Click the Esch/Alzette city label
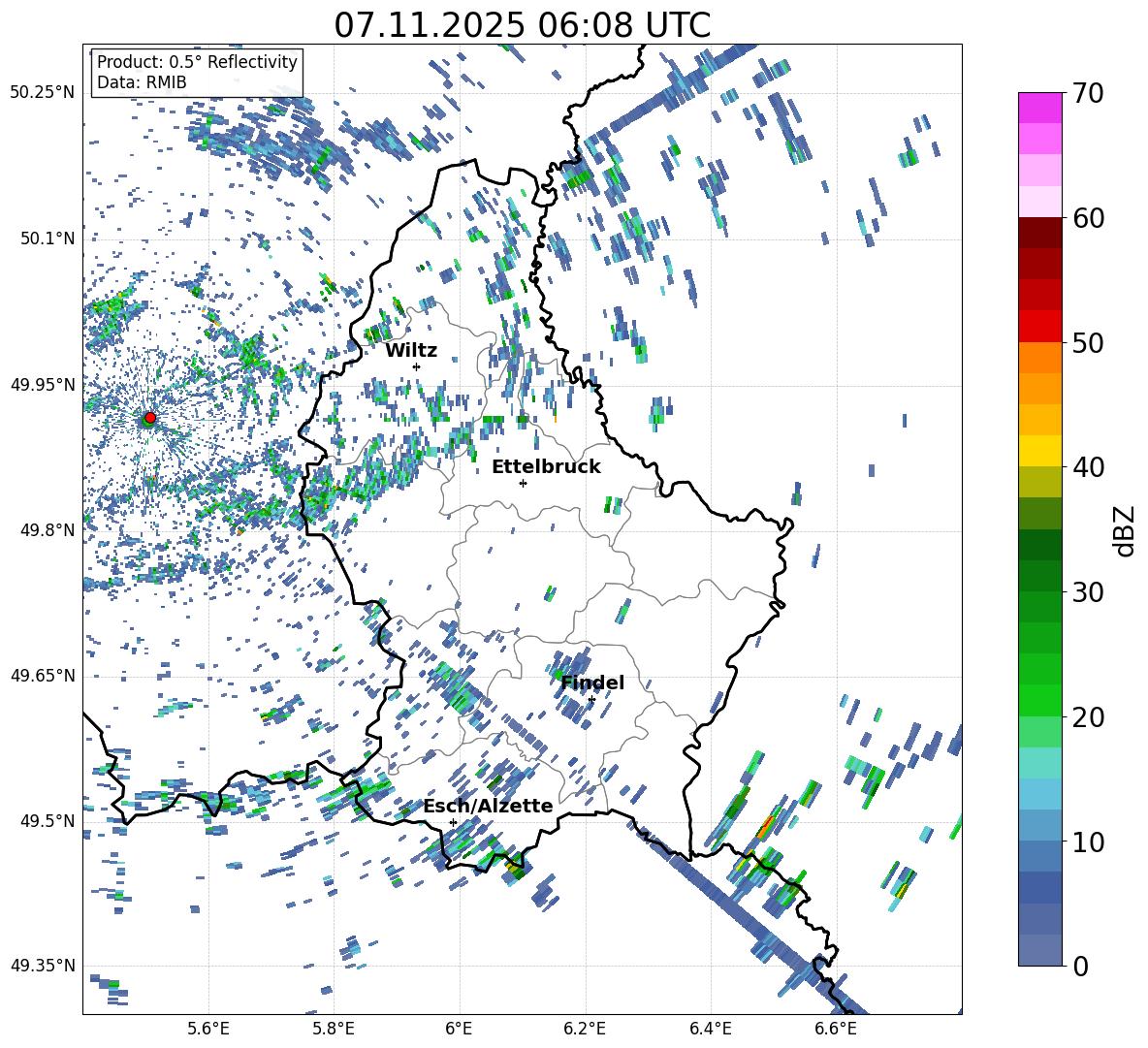 488,807
